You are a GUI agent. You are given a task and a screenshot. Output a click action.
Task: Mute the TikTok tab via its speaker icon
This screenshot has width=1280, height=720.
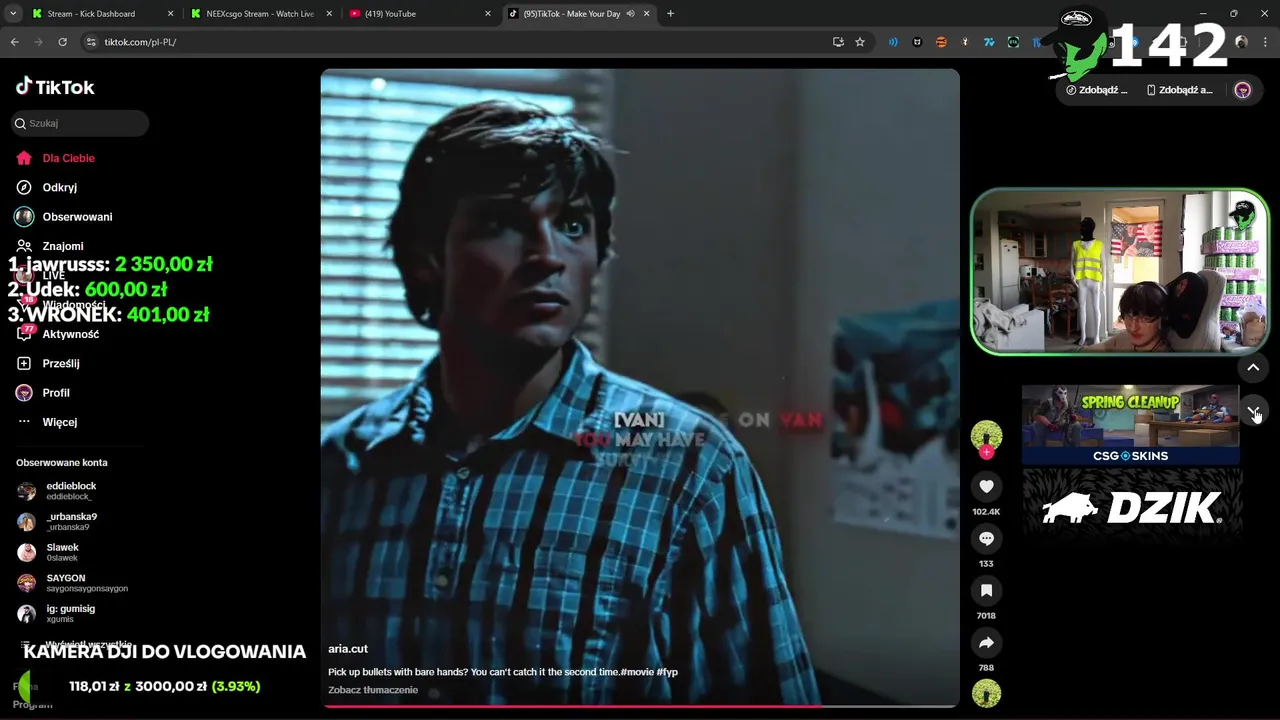pyautogui.click(x=630, y=14)
